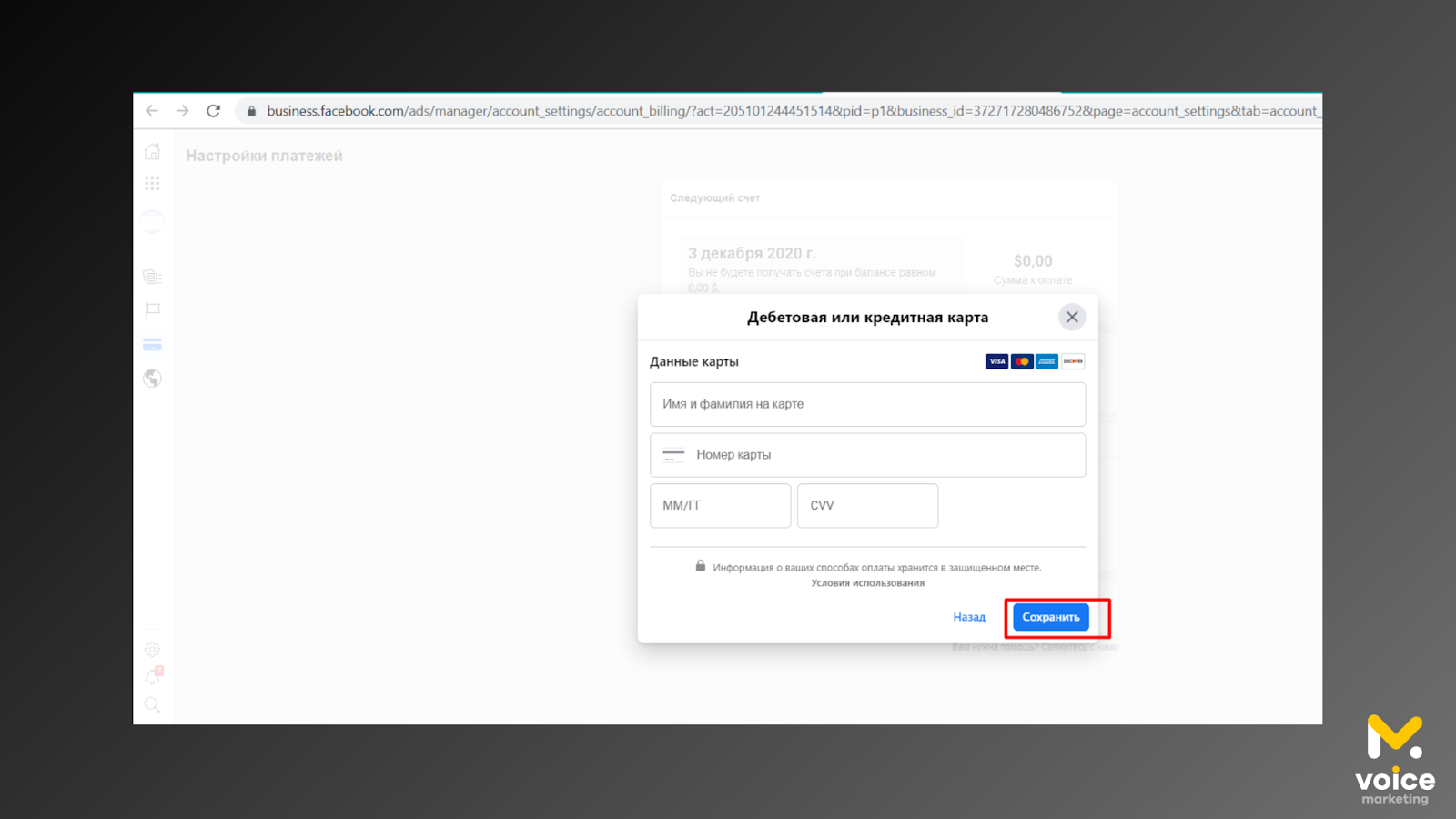Image resolution: width=1456 pixels, height=819 pixels.
Task: Open the ads layers icon in sidebar
Action: [x=153, y=277]
